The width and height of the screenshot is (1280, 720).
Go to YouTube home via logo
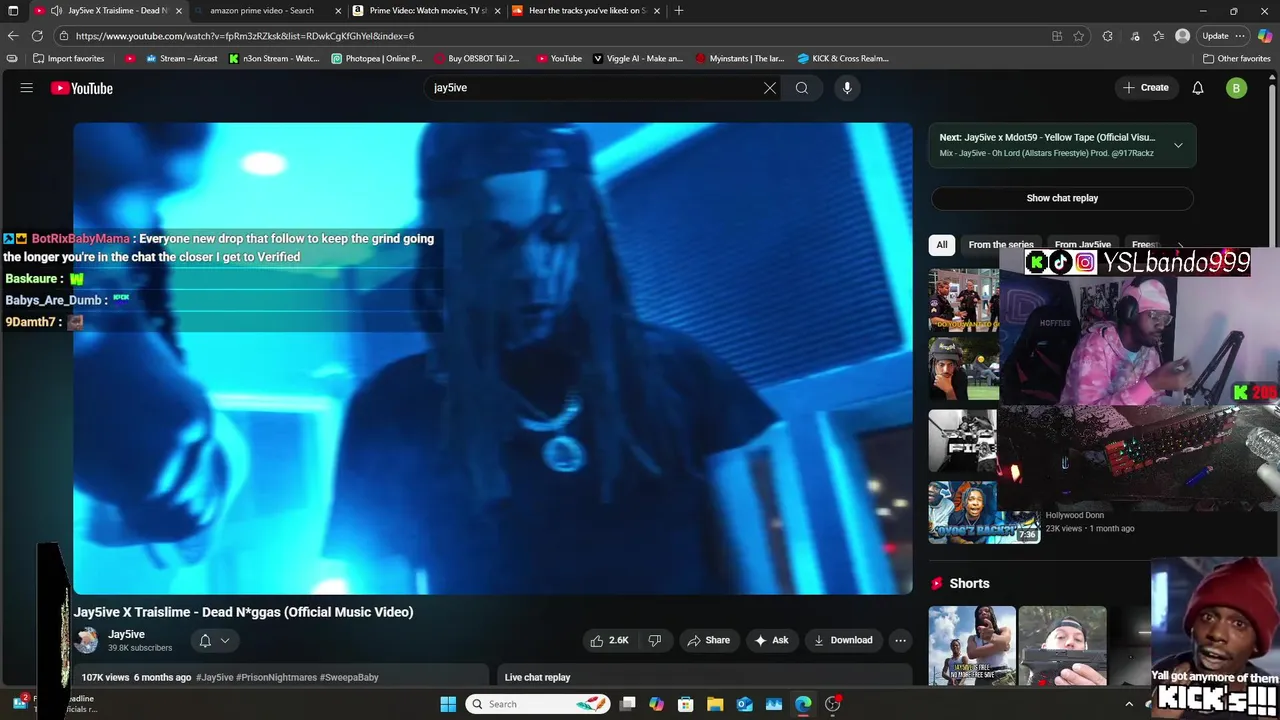[82, 88]
